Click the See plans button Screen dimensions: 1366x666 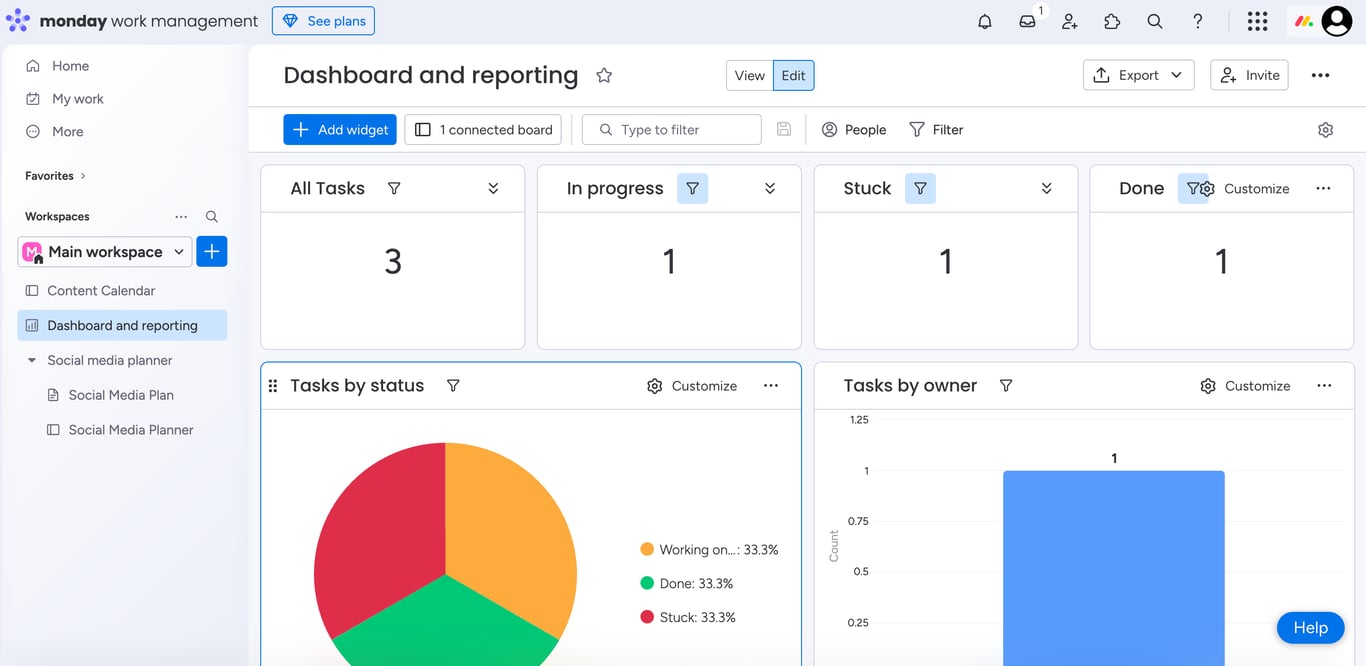(323, 20)
